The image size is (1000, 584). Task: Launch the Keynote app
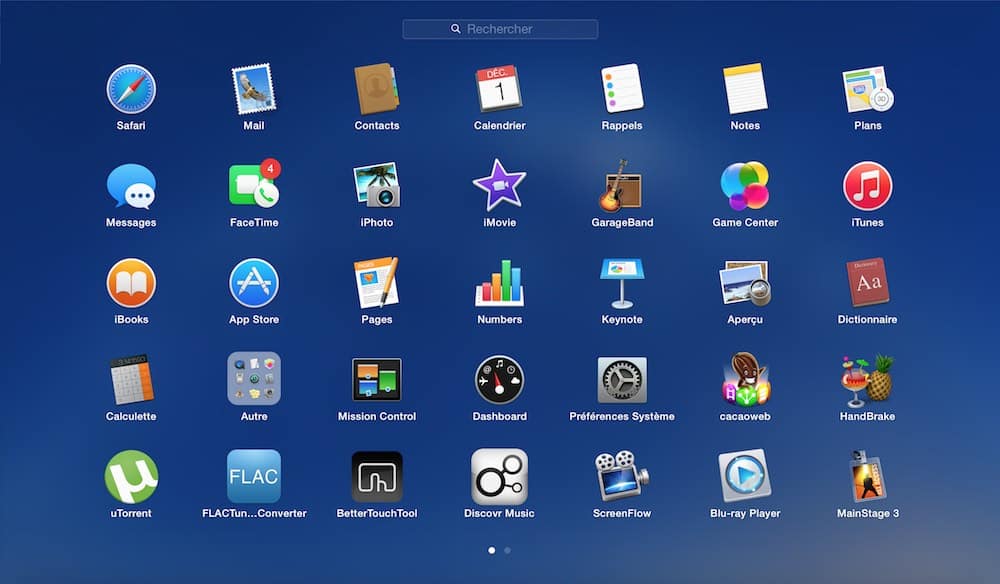tap(622, 283)
